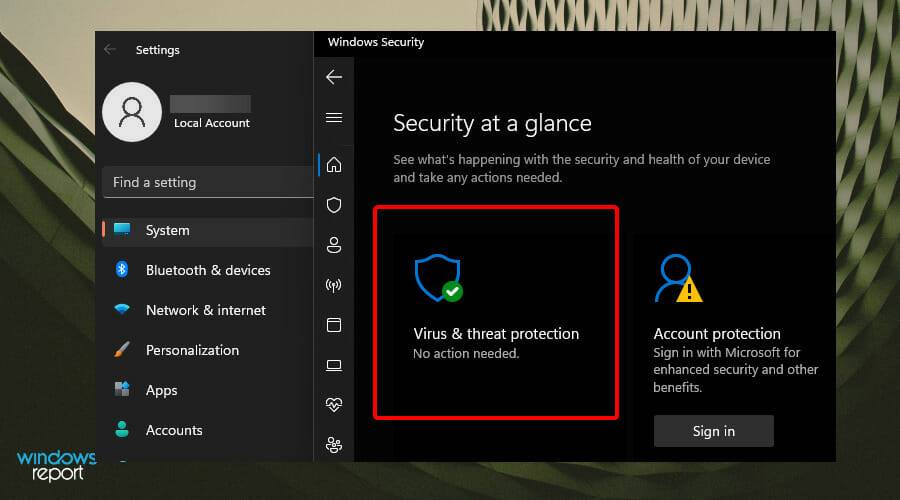
Task: Open Firewall & network protection sidebar icon
Action: (x=334, y=285)
